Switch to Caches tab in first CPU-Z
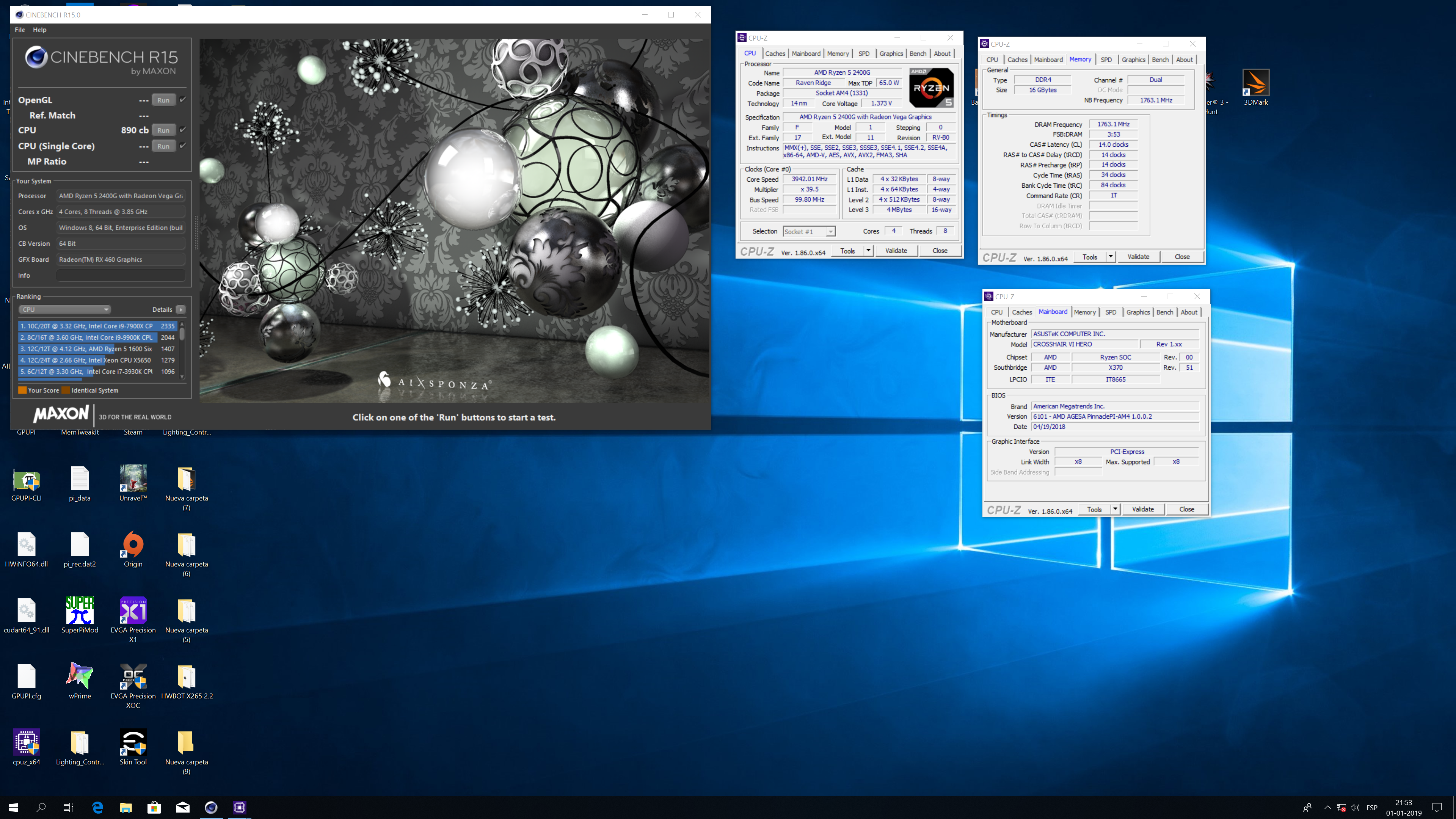The width and height of the screenshot is (1456, 819). coord(775,53)
